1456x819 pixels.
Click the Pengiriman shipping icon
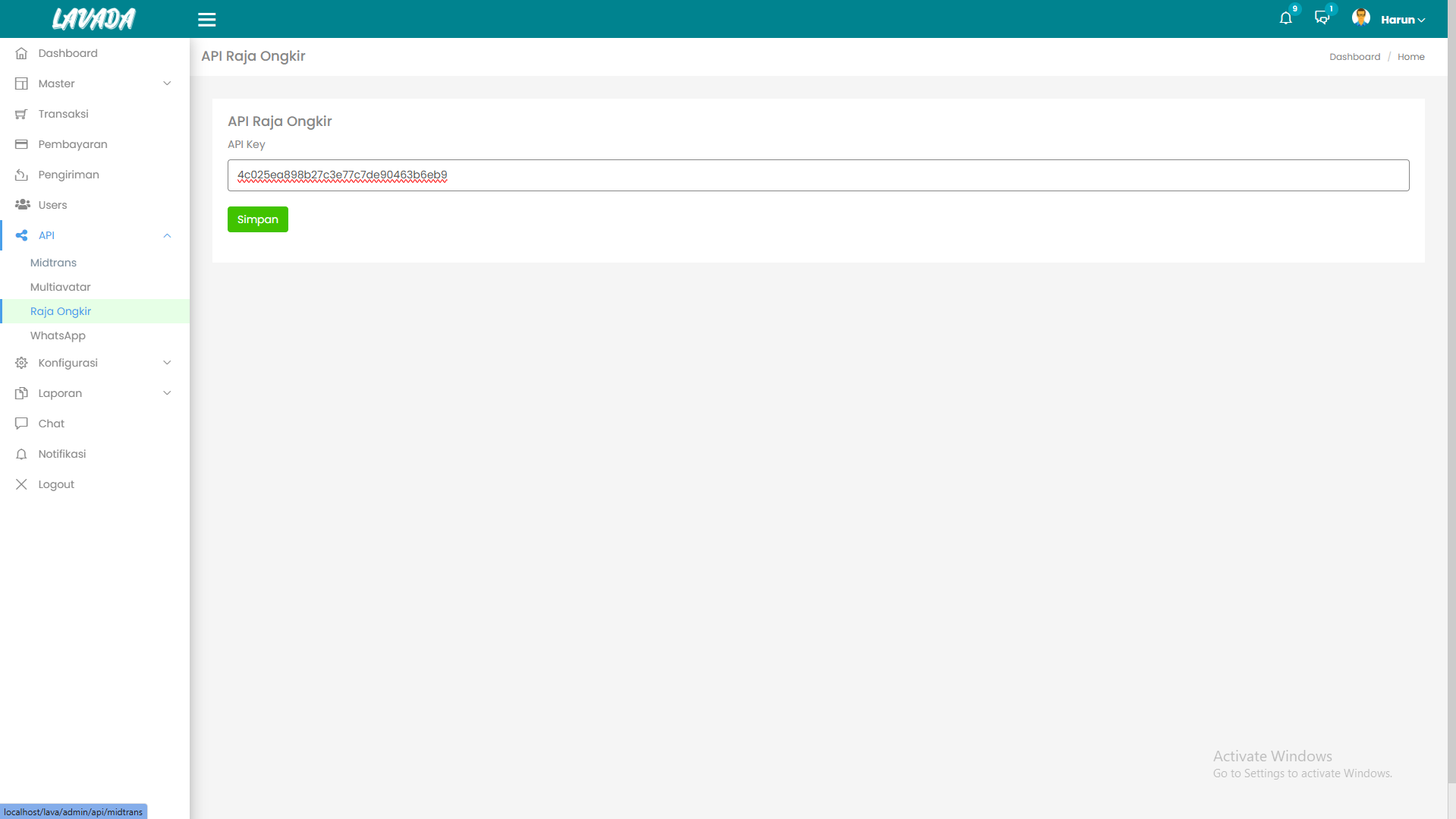21,175
